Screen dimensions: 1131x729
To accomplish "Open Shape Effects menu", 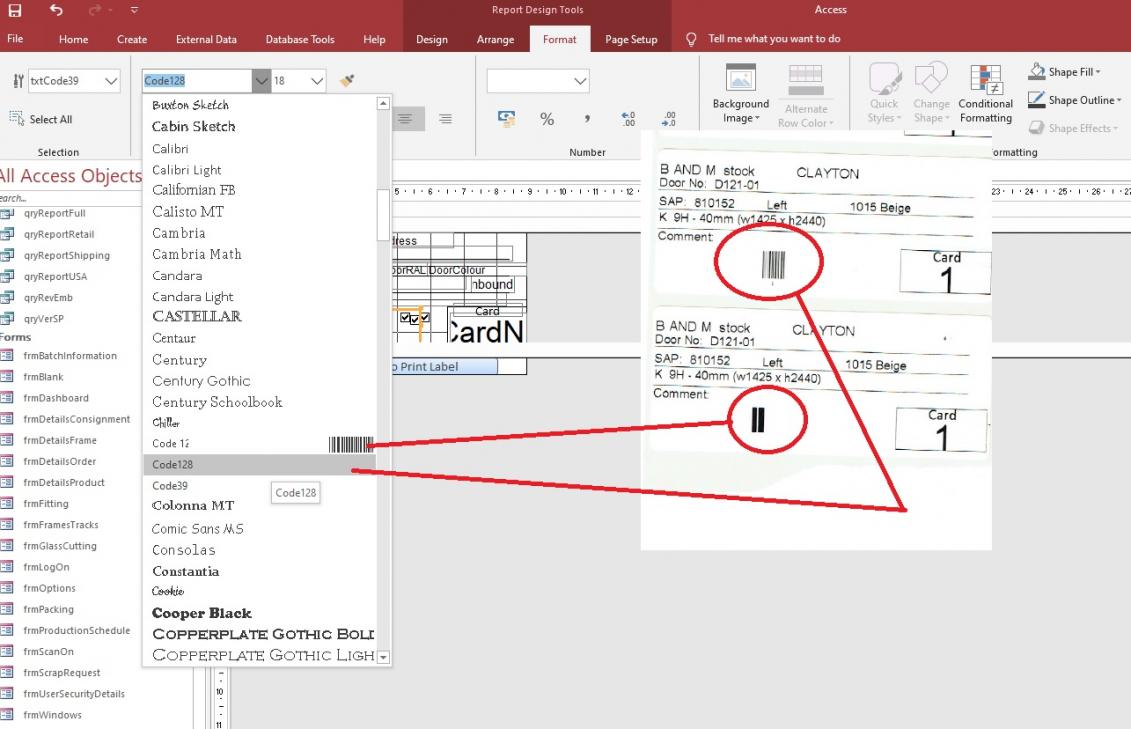I will (1073, 128).
